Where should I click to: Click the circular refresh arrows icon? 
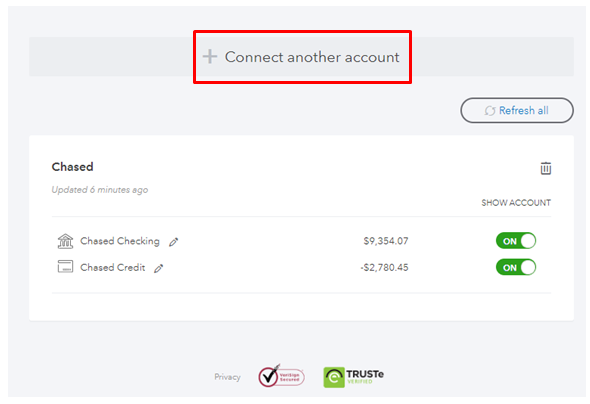[490, 111]
